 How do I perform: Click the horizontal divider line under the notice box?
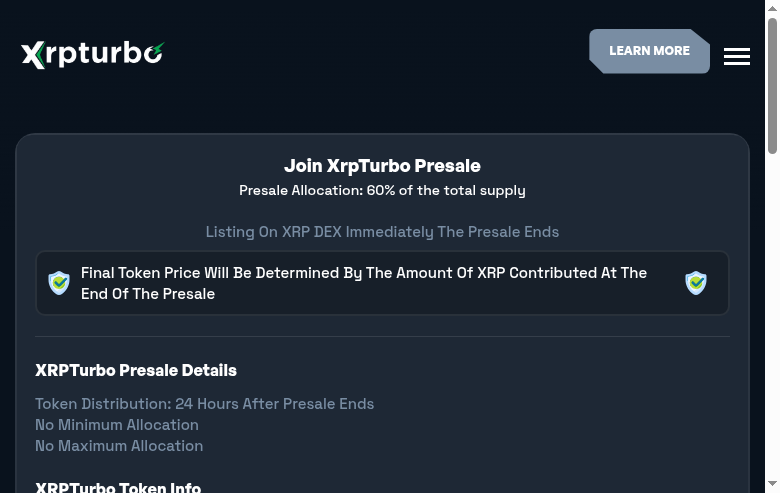[x=382, y=337]
